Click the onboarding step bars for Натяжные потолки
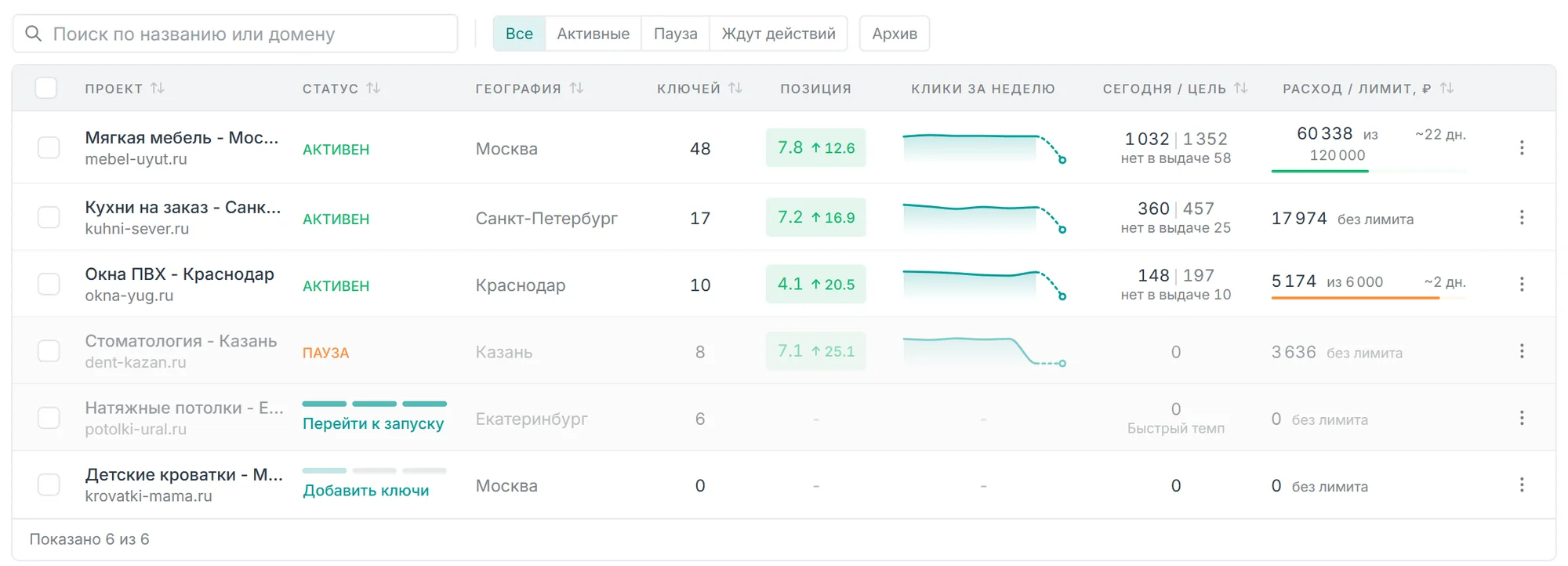The height and width of the screenshot is (566, 1568). click(x=375, y=404)
